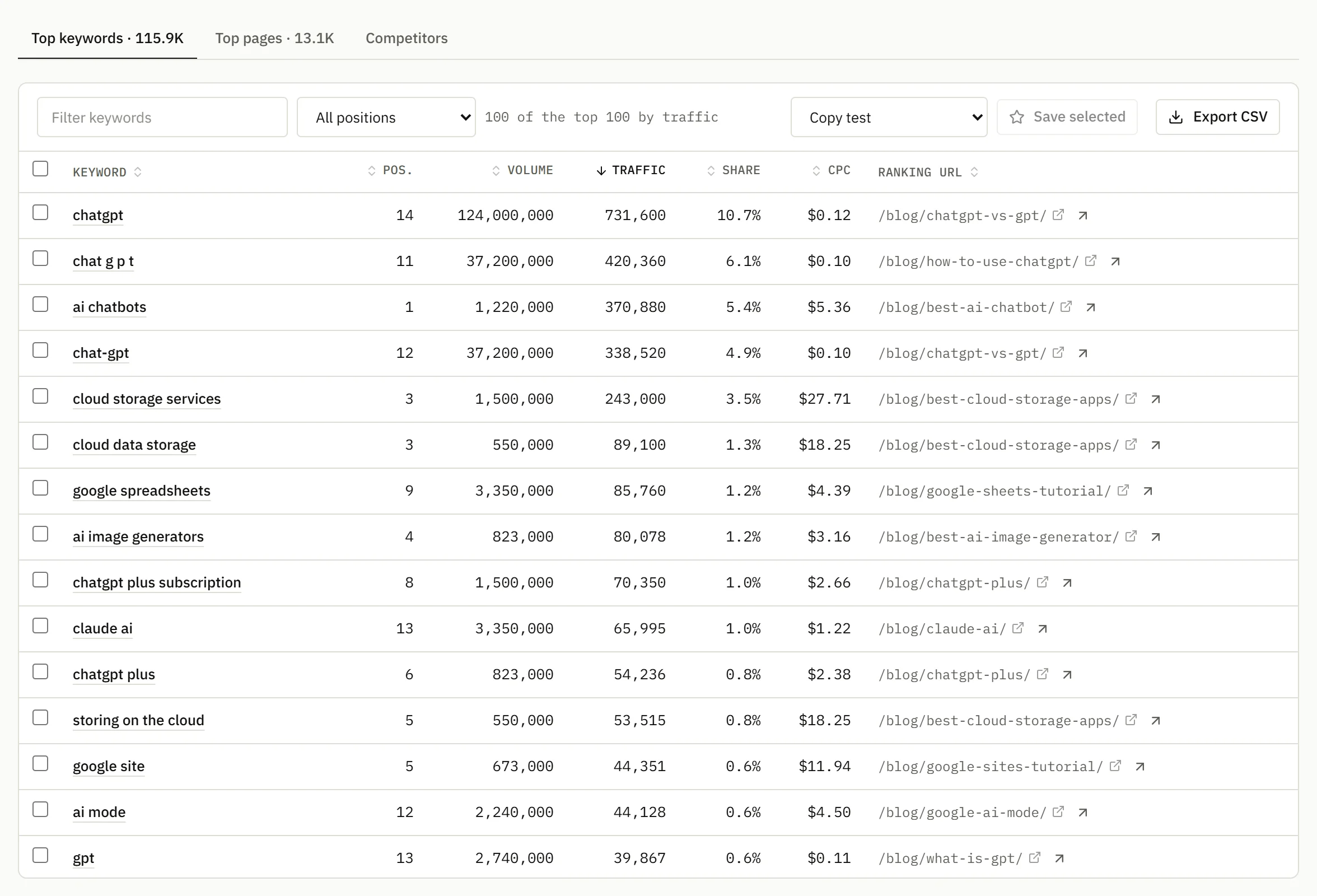
Task: Click arrow icon in claude ai row
Action: pyautogui.click(x=1042, y=628)
